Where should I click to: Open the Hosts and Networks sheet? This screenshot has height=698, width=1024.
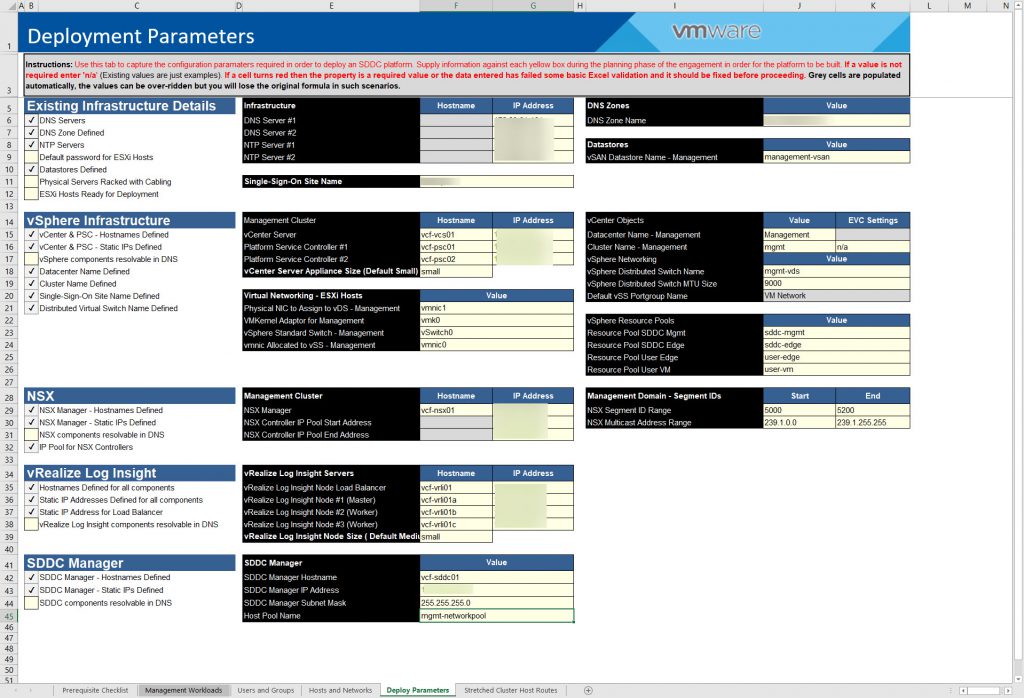(x=339, y=689)
